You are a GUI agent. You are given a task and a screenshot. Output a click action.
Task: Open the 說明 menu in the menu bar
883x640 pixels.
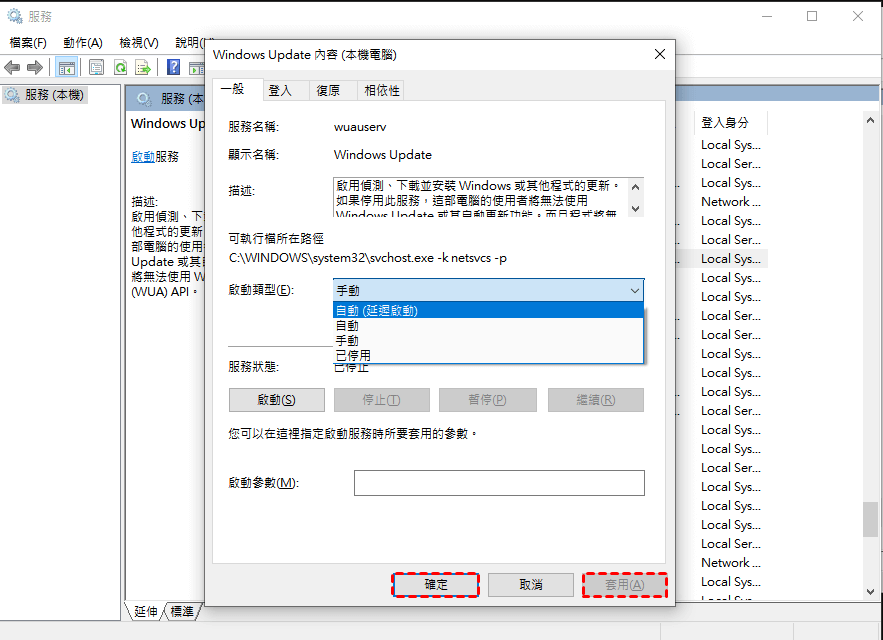[x=189, y=43]
